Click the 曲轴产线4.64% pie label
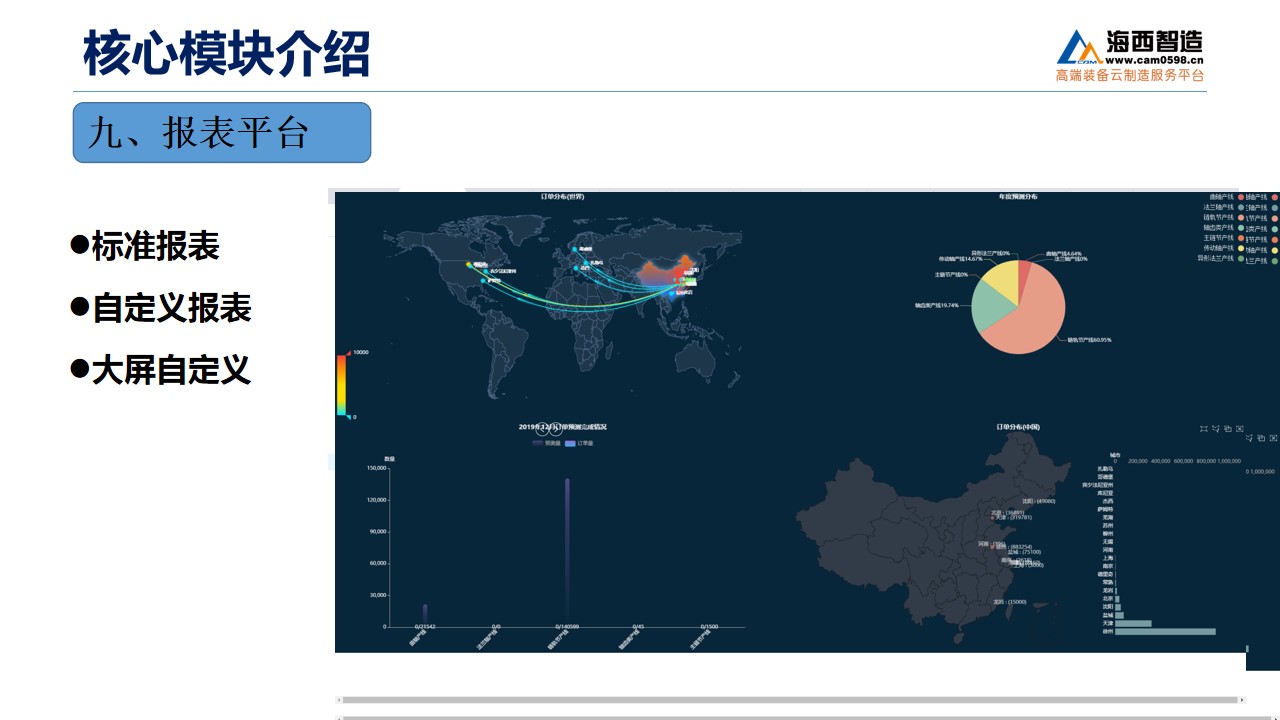 (1063, 254)
